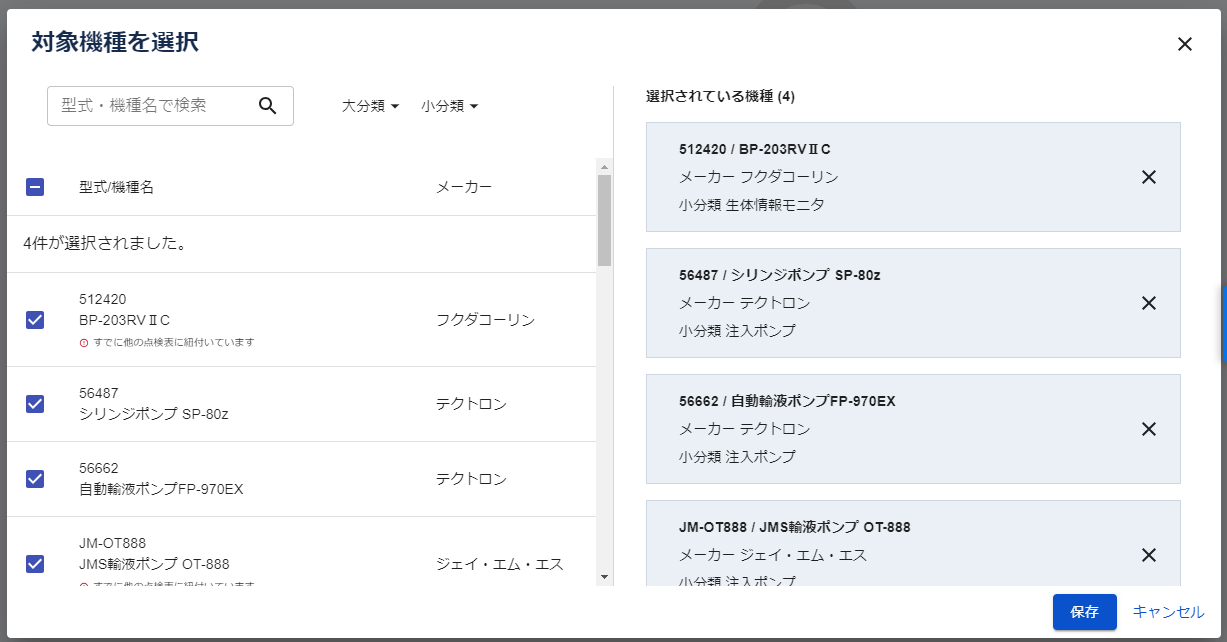Viewport: 1227px width, 642px height.
Task: Remove 56487 / シリンジポンプ SP-80z from selection
Action: point(1149,303)
